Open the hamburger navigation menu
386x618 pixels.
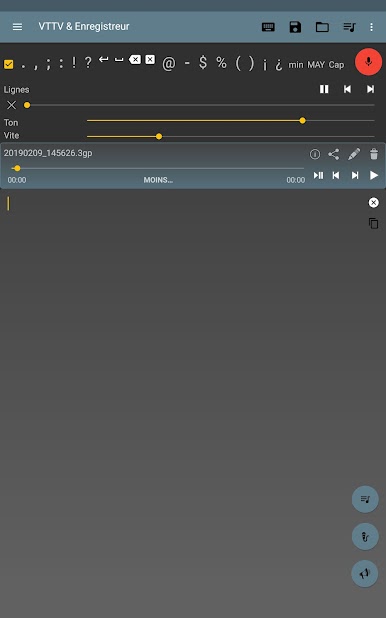(17, 27)
